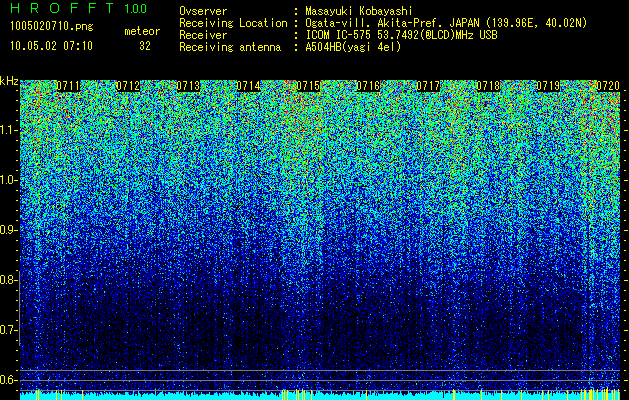This screenshot has height=400, width=629.
Task: Click the HROFFT 1.00 title text
Action: pos(78,8)
